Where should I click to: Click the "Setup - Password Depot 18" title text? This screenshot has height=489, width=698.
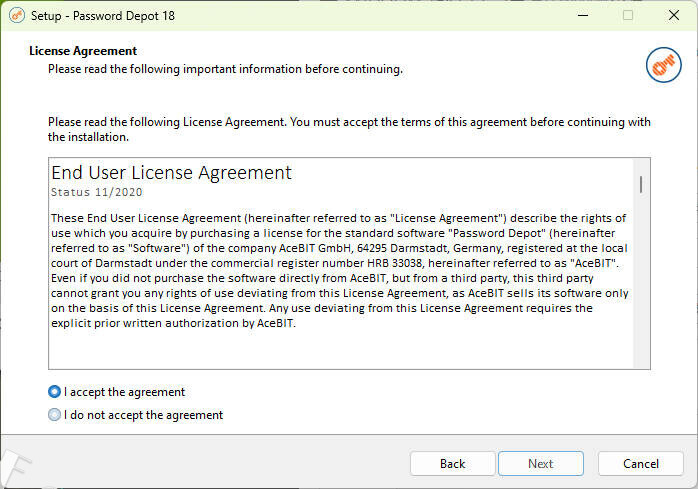point(102,15)
